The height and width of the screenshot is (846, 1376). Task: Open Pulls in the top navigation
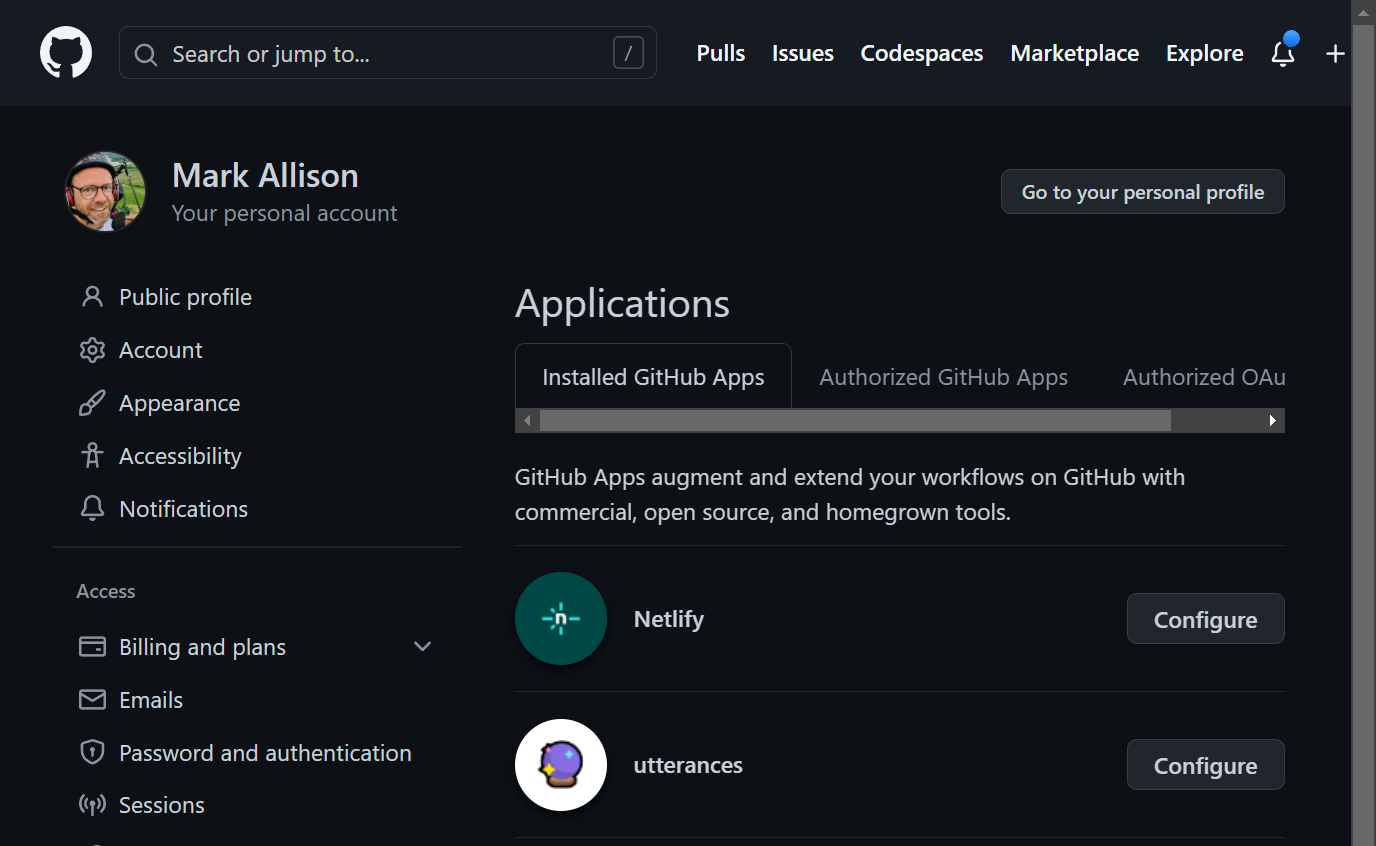[x=721, y=54]
